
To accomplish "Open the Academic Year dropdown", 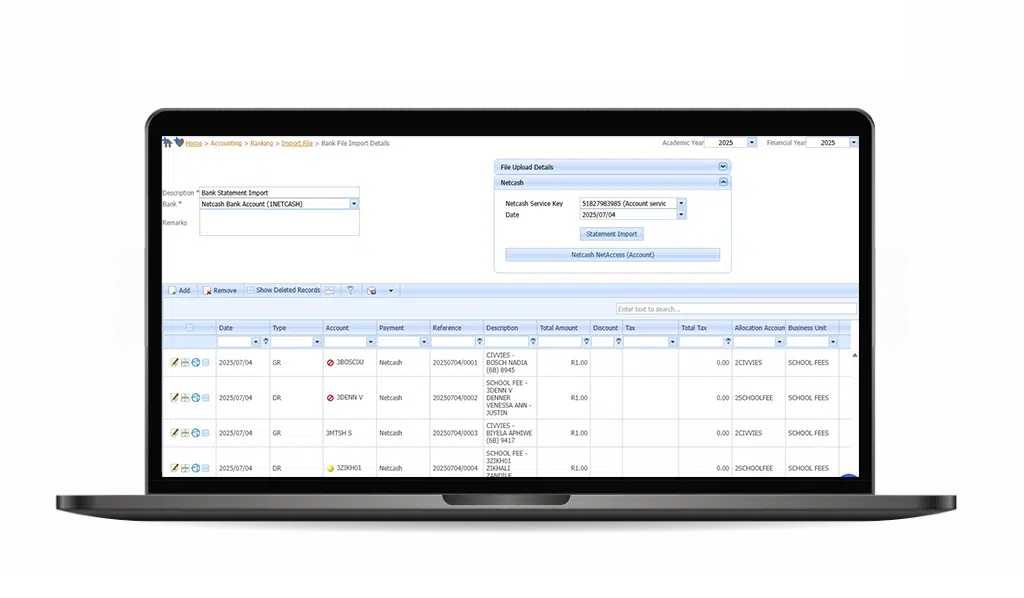I will click(752, 142).
